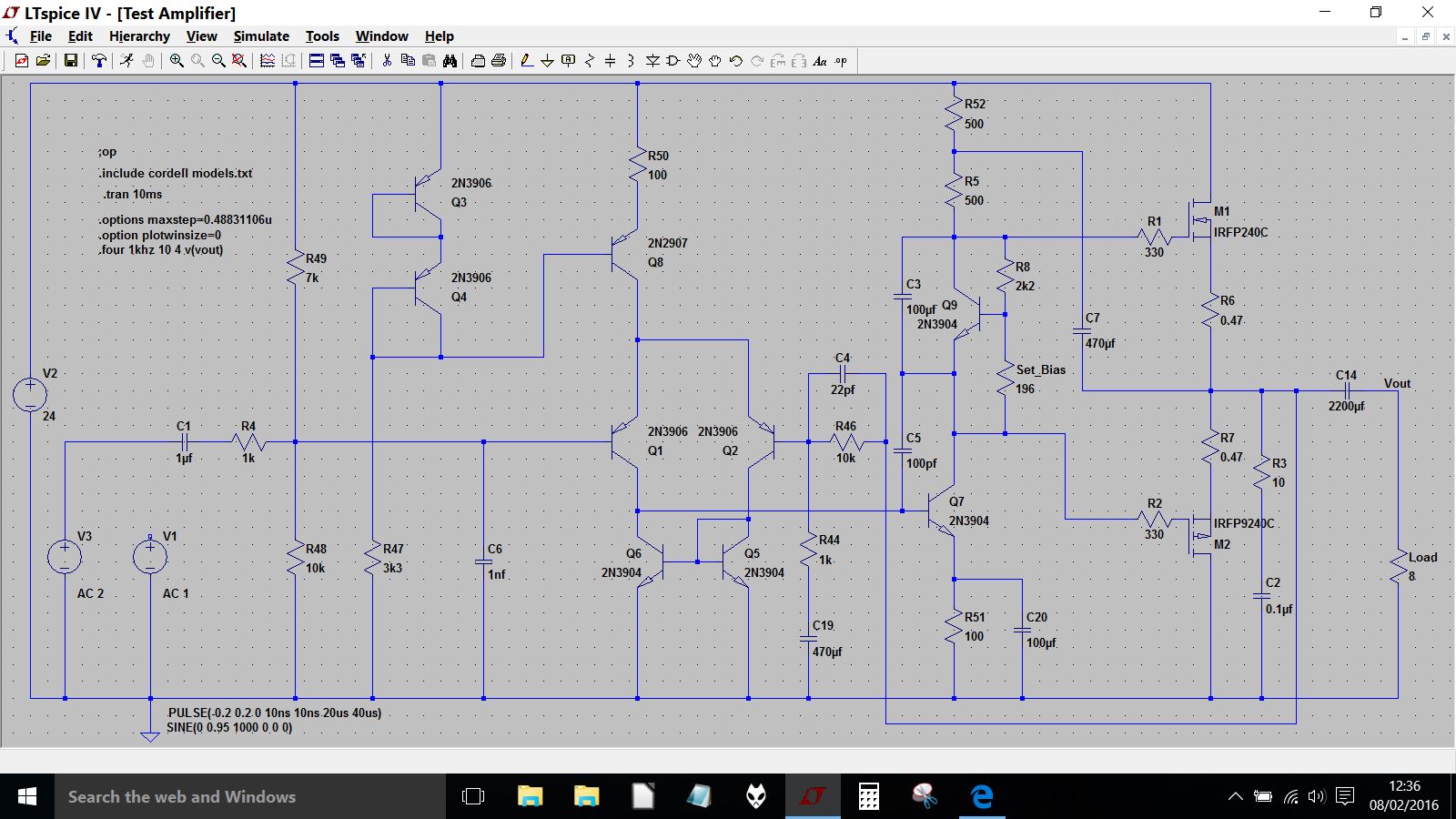Click the 'SINE(0 0.95 1000 0 0 0)' text

229,727
